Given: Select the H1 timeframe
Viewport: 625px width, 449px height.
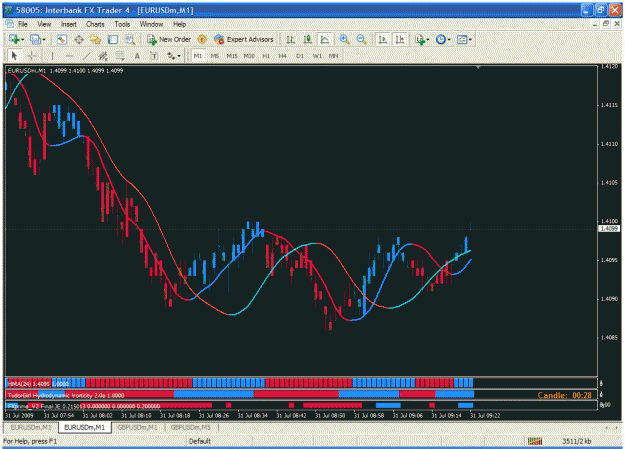Looking at the screenshot, I should (x=266, y=56).
